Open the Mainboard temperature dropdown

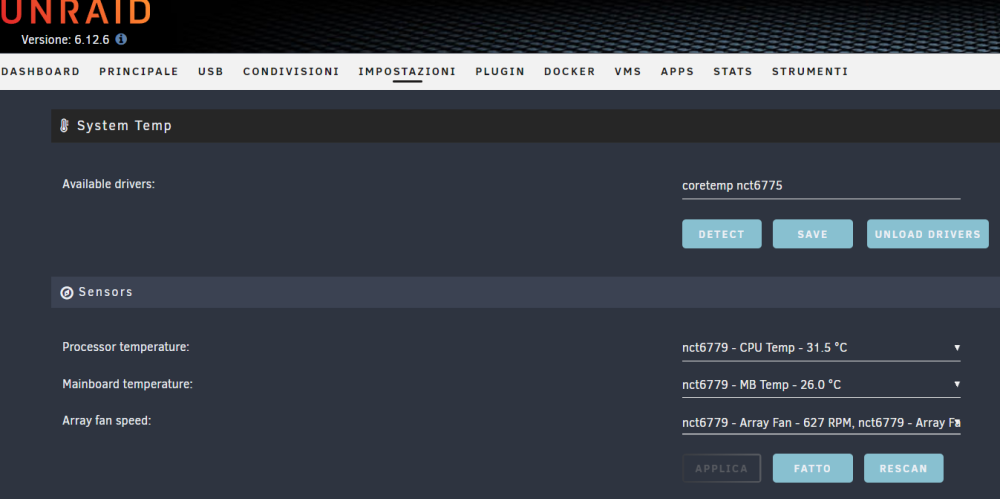click(x=821, y=385)
